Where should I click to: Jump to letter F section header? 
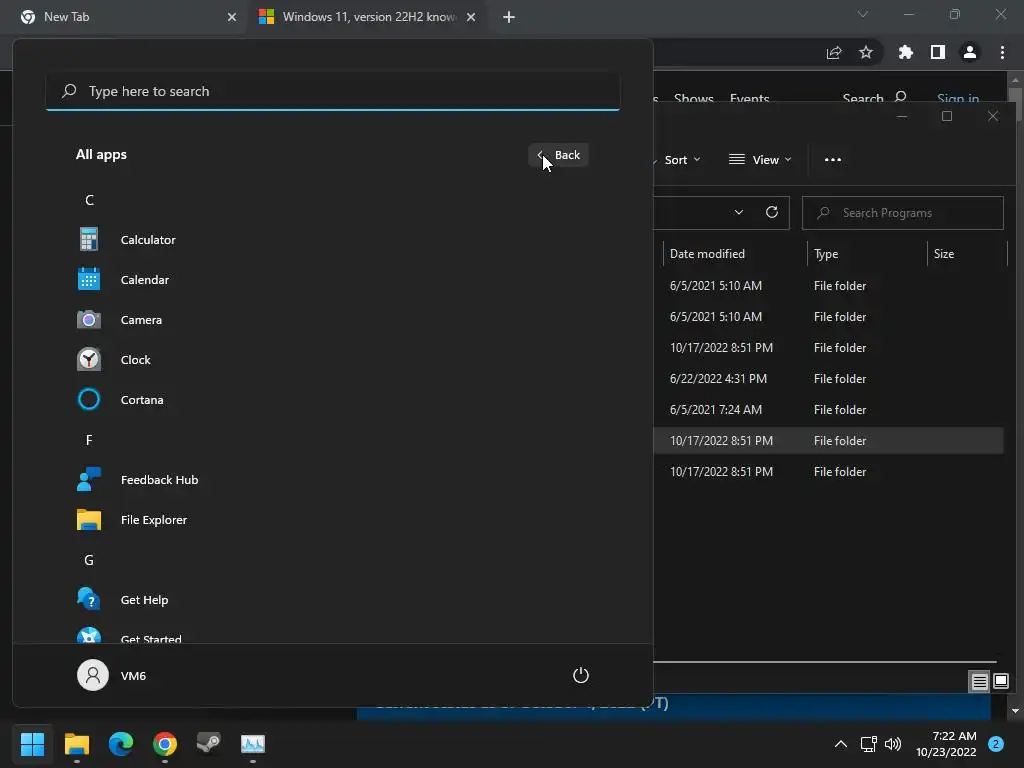point(89,440)
